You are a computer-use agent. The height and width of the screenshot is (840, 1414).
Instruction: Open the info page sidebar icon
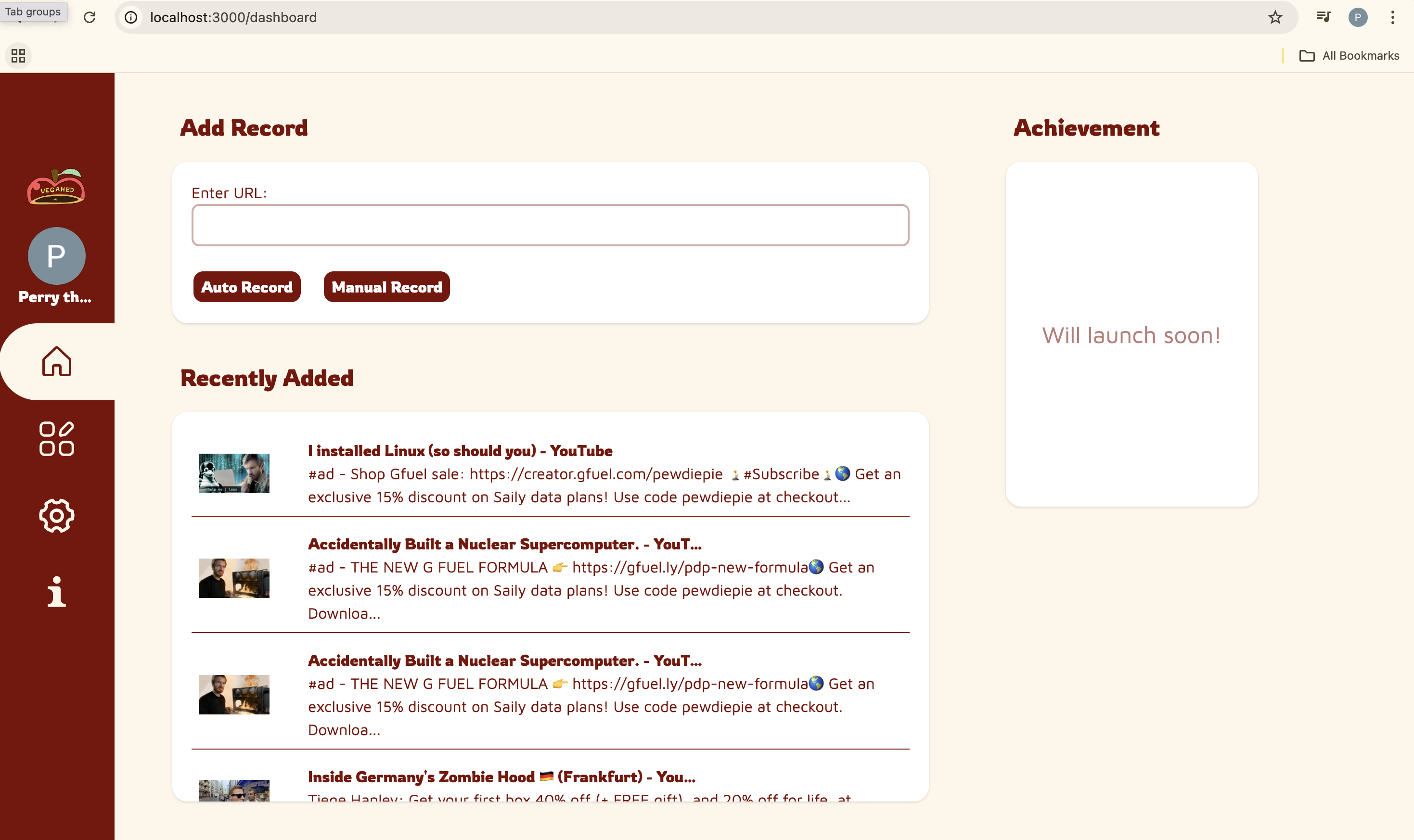57,592
